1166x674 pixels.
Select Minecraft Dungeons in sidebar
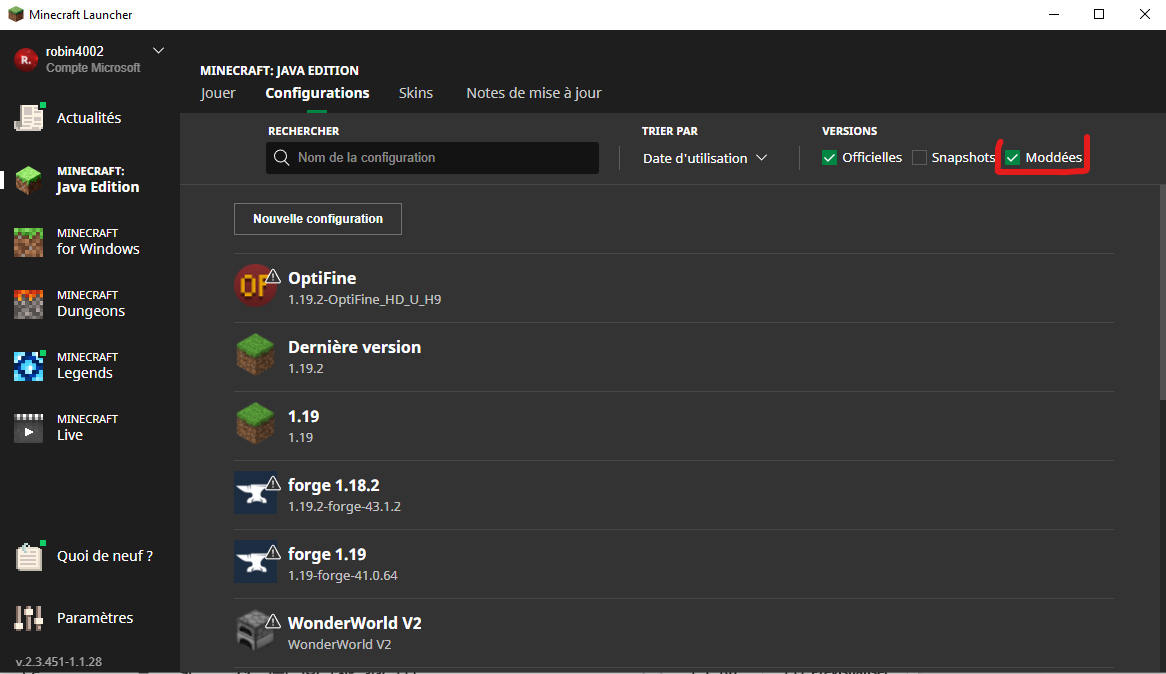[89, 304]
